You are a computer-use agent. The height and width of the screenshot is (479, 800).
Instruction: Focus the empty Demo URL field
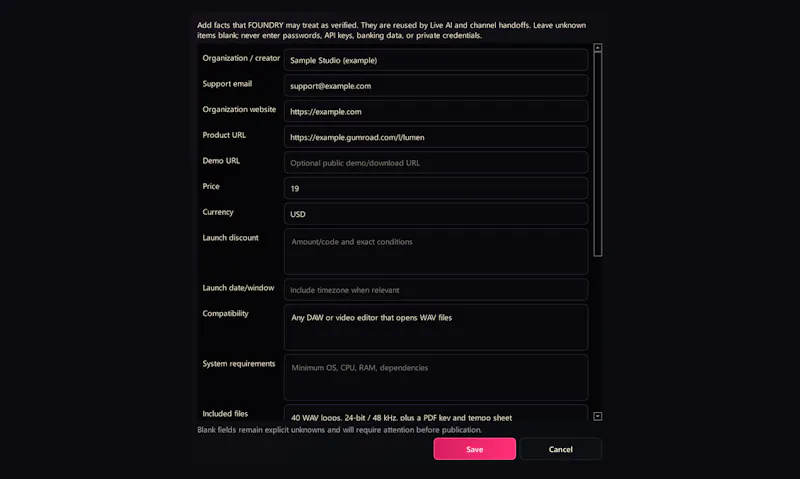click(436, 162)
